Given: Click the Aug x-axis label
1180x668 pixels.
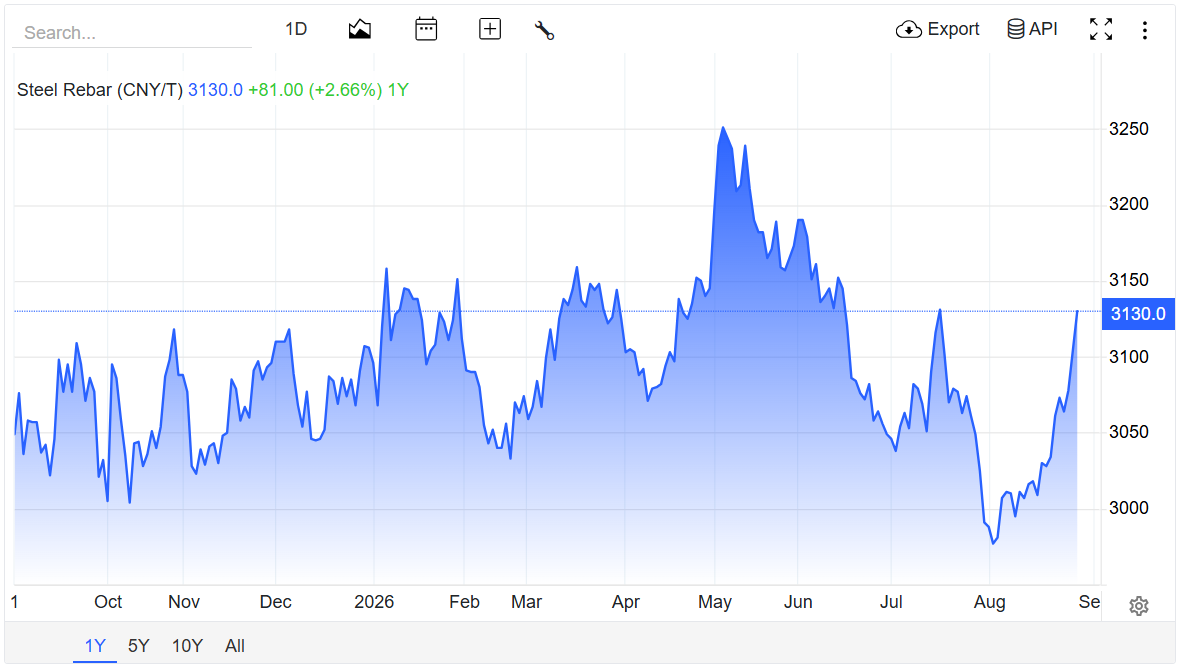Looking at the screenshot, I should [x=989, y=602].
